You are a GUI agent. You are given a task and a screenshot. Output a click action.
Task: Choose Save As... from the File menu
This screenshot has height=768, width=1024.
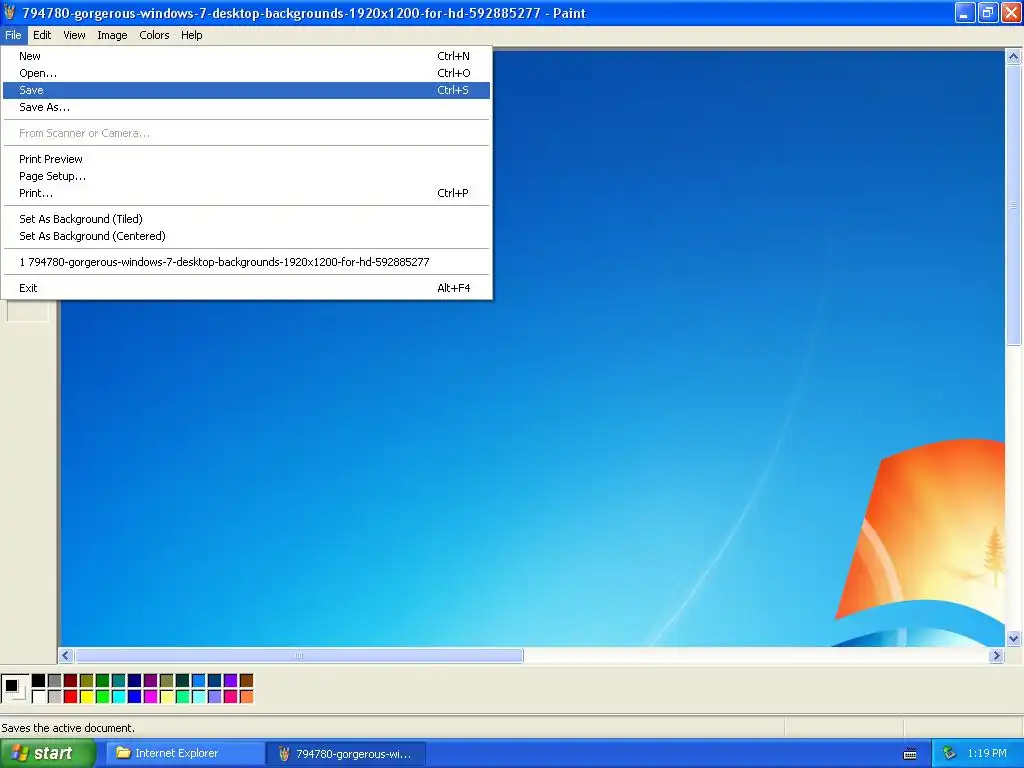tap(246, 107)
